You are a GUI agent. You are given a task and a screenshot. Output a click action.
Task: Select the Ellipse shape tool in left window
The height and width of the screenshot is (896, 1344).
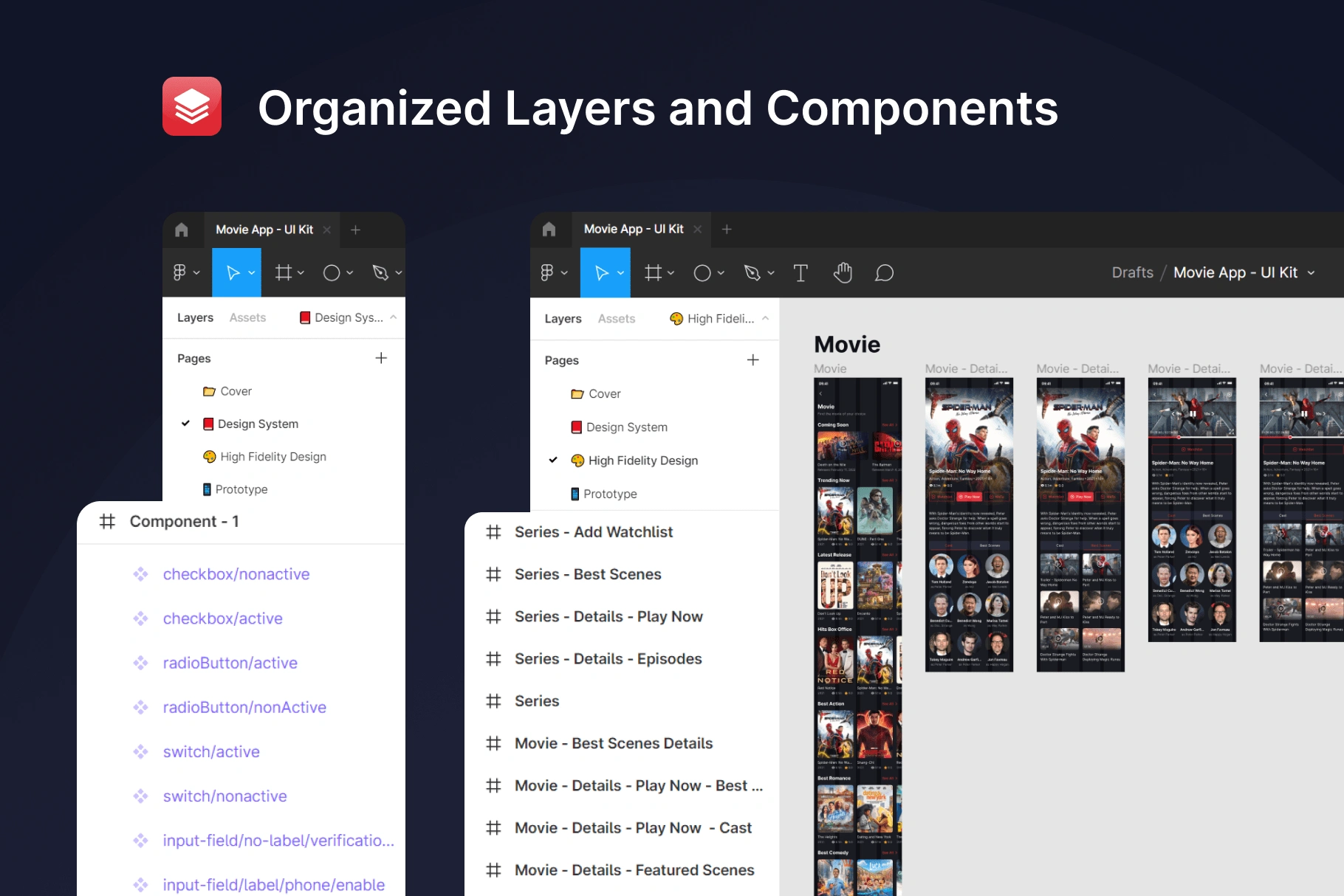click(x=332, y=272)
